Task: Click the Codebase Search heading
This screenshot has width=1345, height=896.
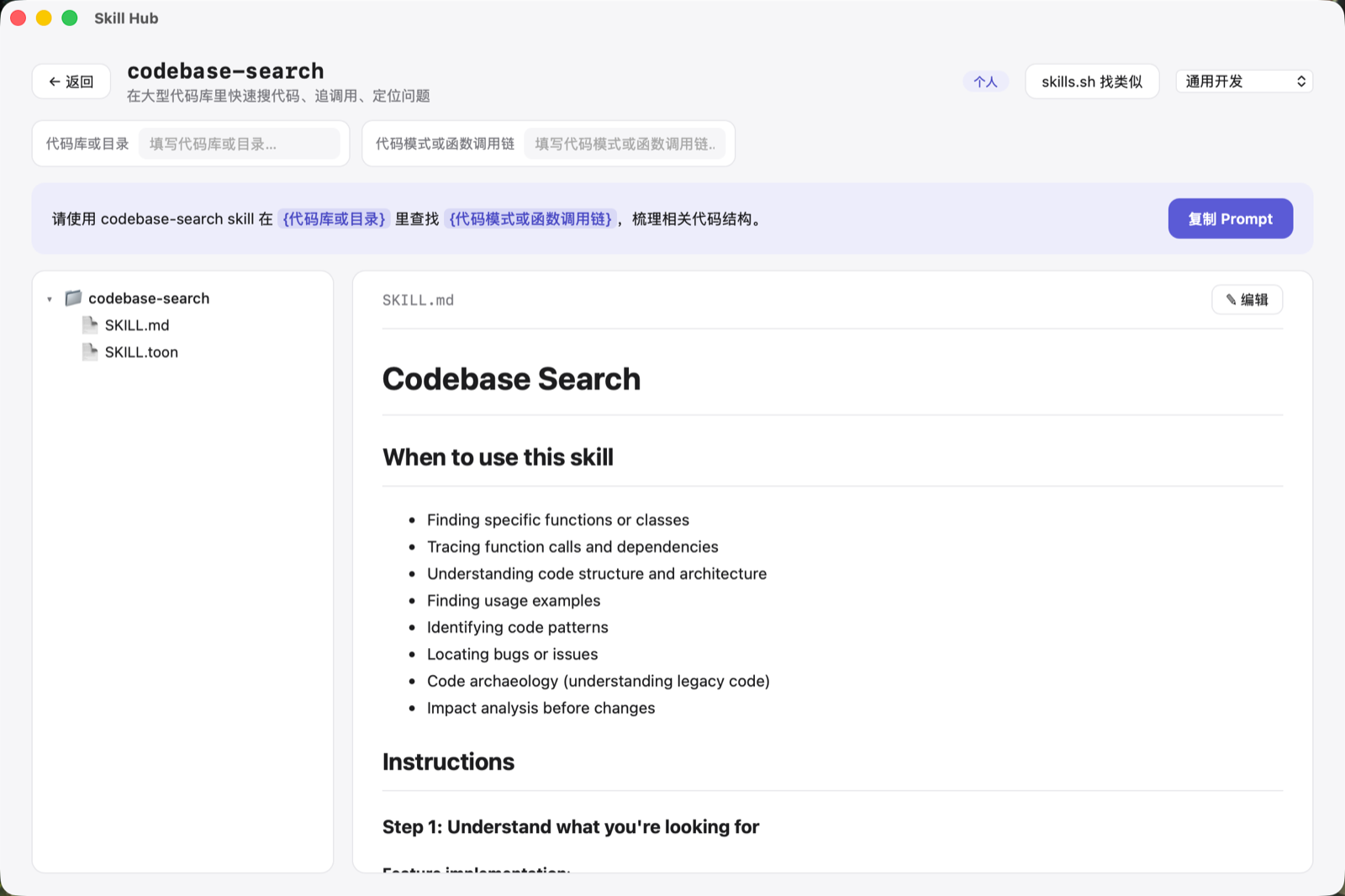Action: click(511, 379)
